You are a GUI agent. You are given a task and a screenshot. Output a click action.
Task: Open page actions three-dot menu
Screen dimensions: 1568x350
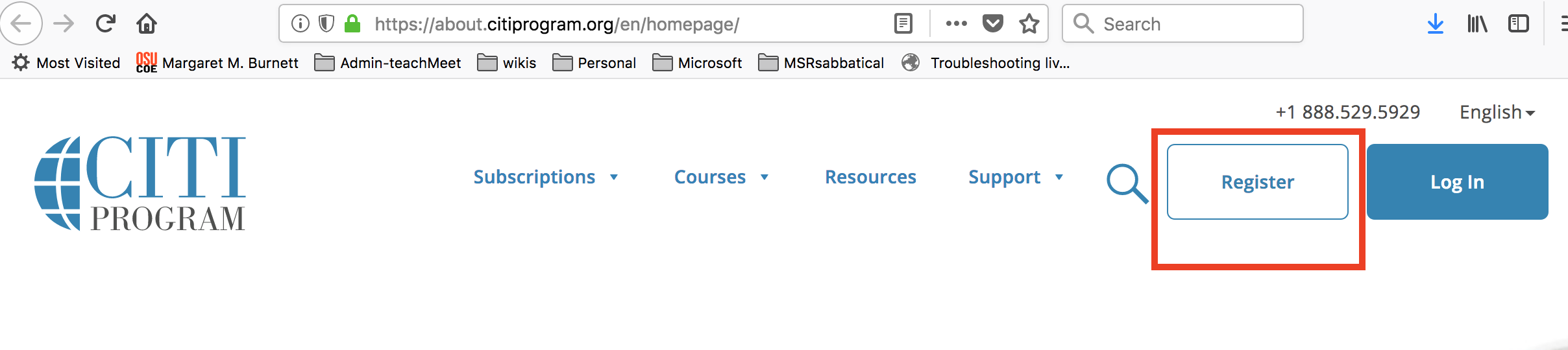[956, 24]
